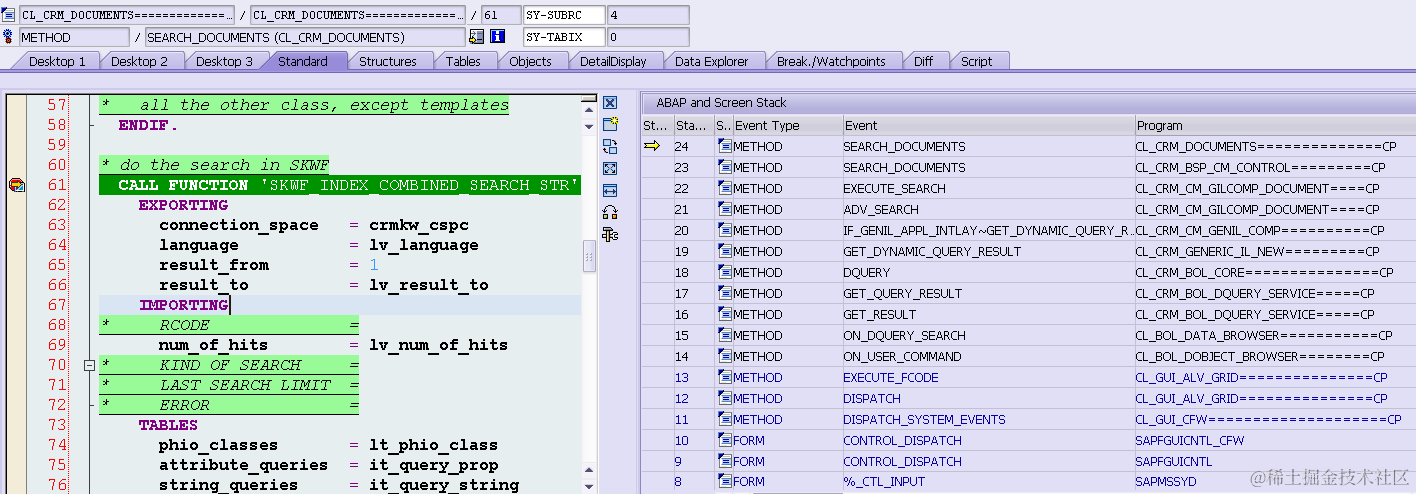Open the Objects tab
The height and width of the screenshot is (494, 1416).
530,61
